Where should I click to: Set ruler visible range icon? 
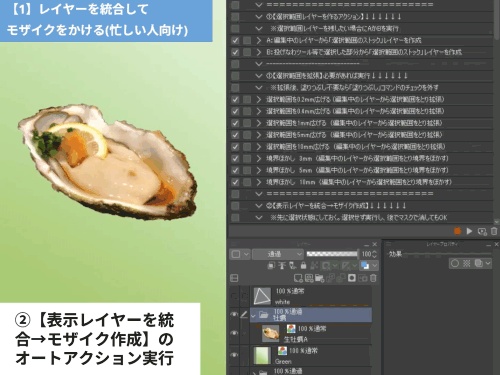pyautogui.click(x=346, y=266)
